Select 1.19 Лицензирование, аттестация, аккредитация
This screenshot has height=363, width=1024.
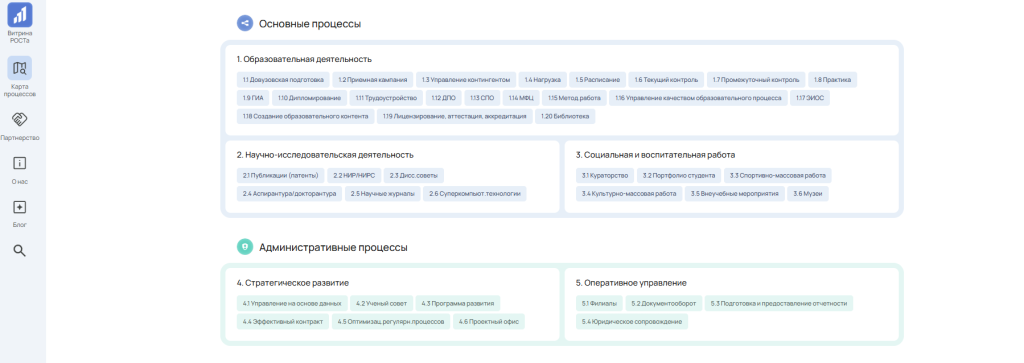454,117
